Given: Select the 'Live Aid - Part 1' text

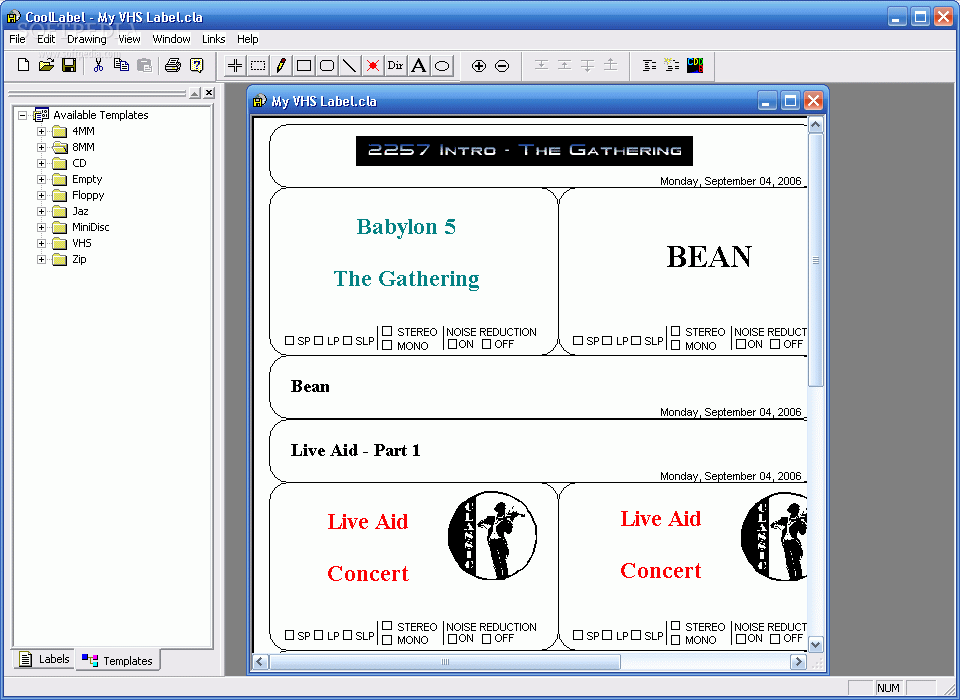Looking at the screenshot, I should 355,451.
